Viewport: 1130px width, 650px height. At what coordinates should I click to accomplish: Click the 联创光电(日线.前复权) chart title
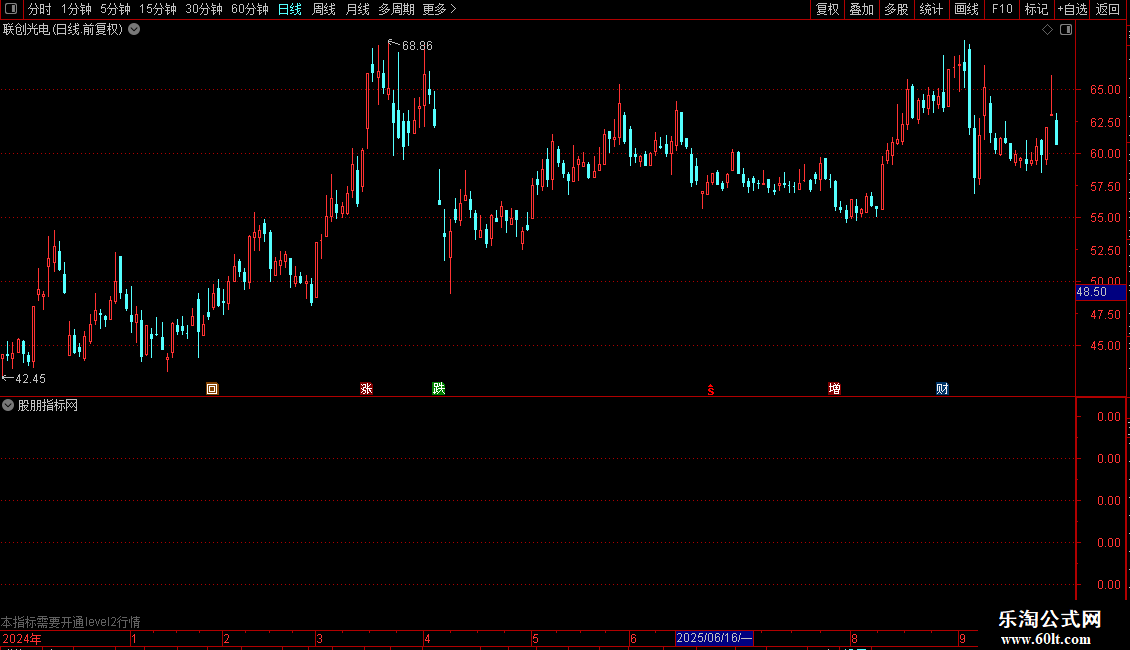[x=63, y=30]
